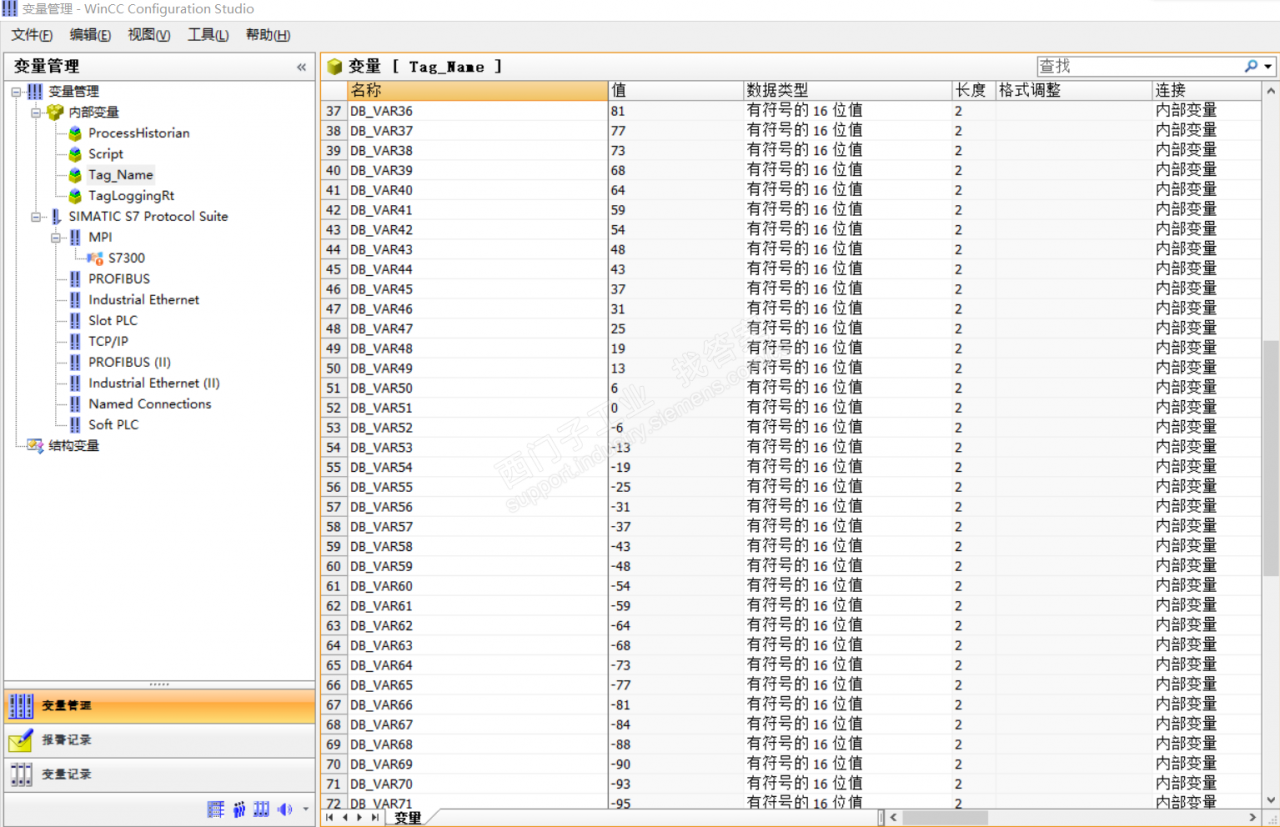Click the S7300 connection icon
Screen dimensions: 1280x827
point(95,258)
